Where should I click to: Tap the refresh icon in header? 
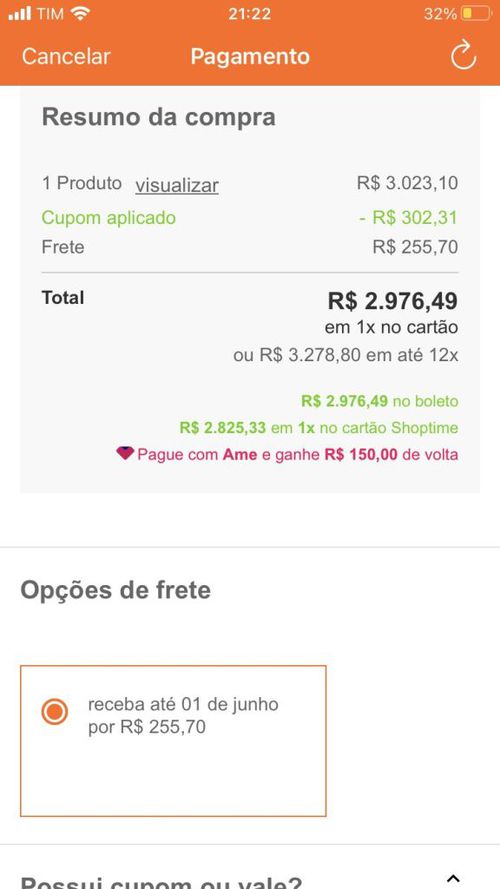pyautogui.click(x=463, y=56)
